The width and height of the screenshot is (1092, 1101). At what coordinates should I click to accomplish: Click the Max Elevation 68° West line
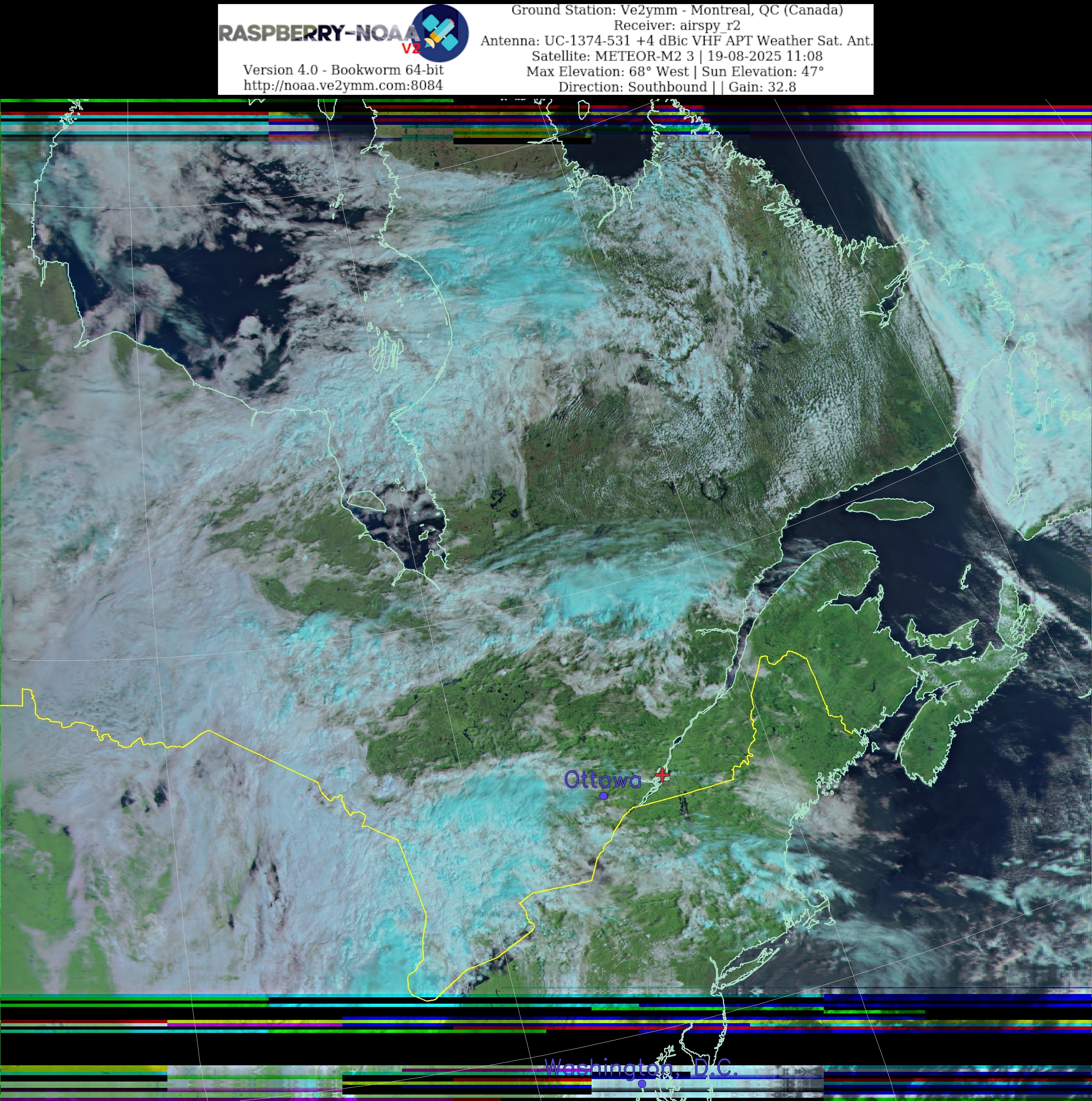675,71
